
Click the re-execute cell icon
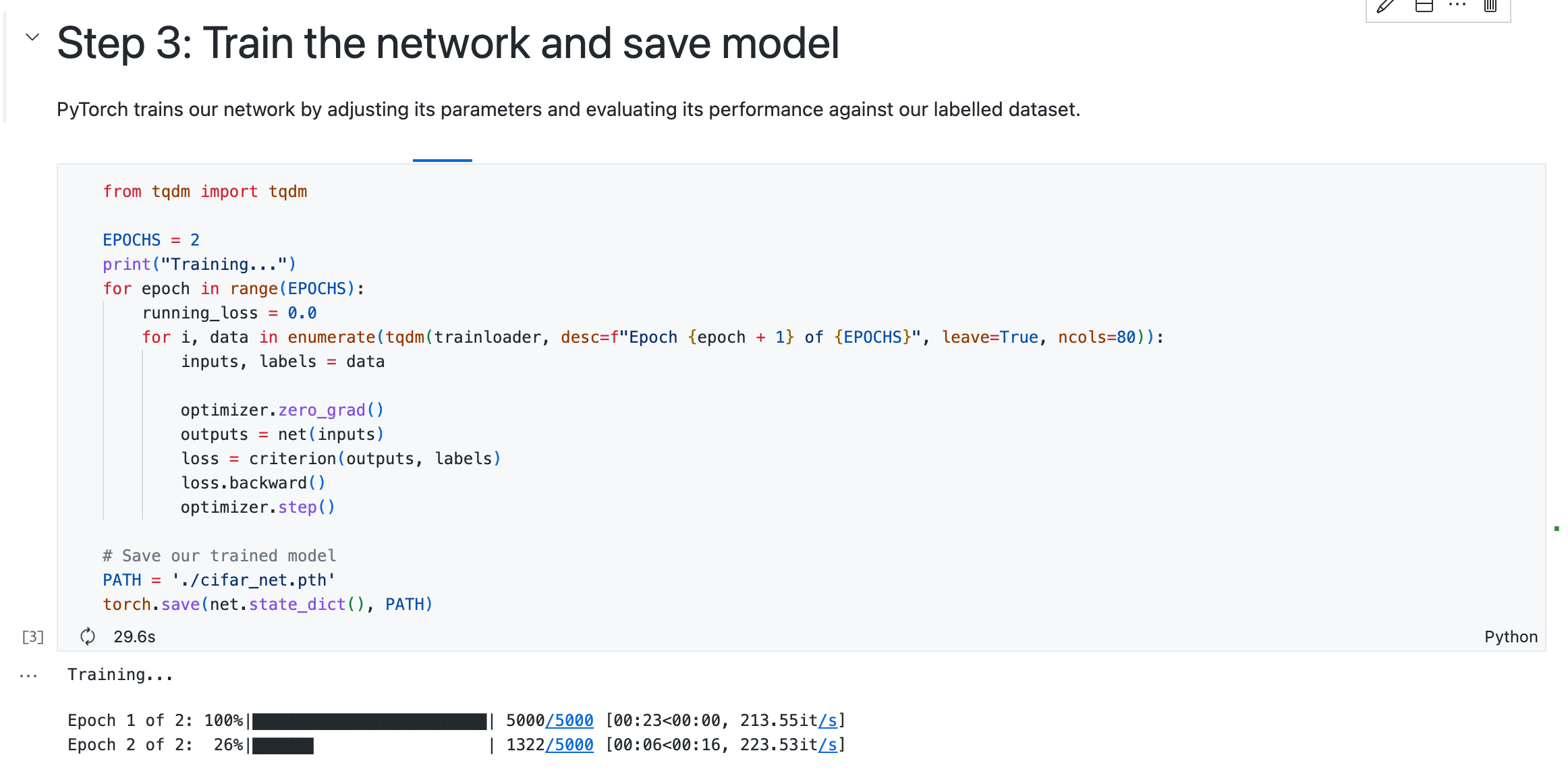pos(88,636)
